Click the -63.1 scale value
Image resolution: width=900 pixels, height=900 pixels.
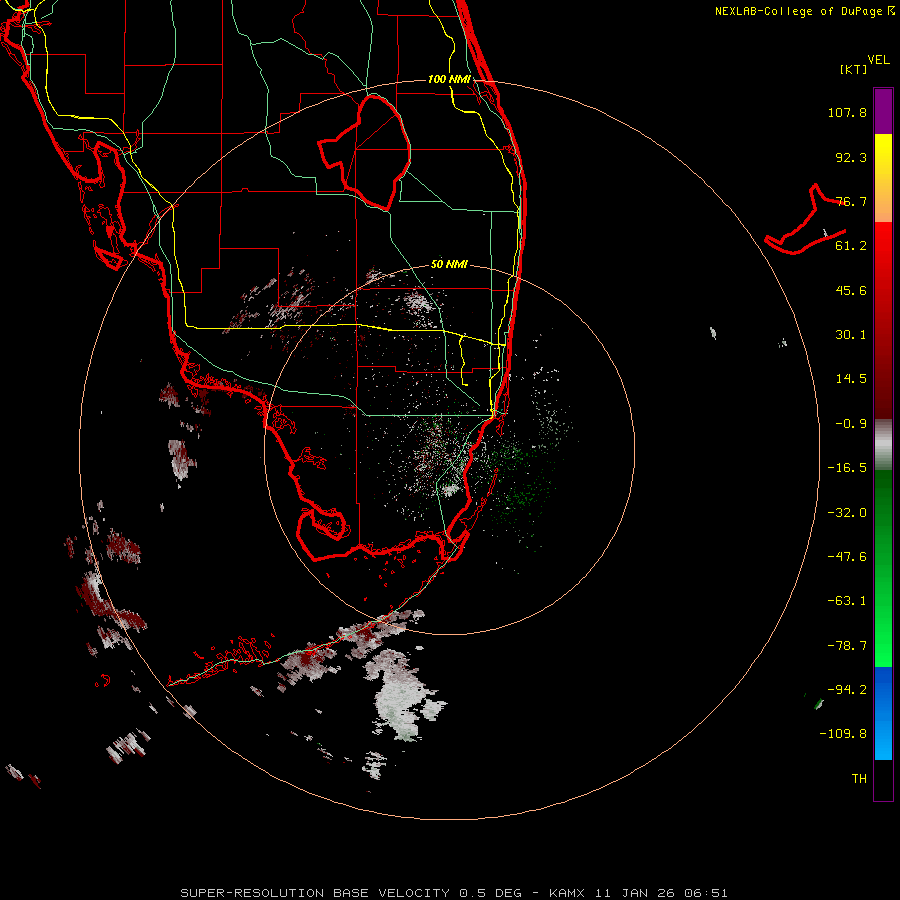click(x=847, y=601)
